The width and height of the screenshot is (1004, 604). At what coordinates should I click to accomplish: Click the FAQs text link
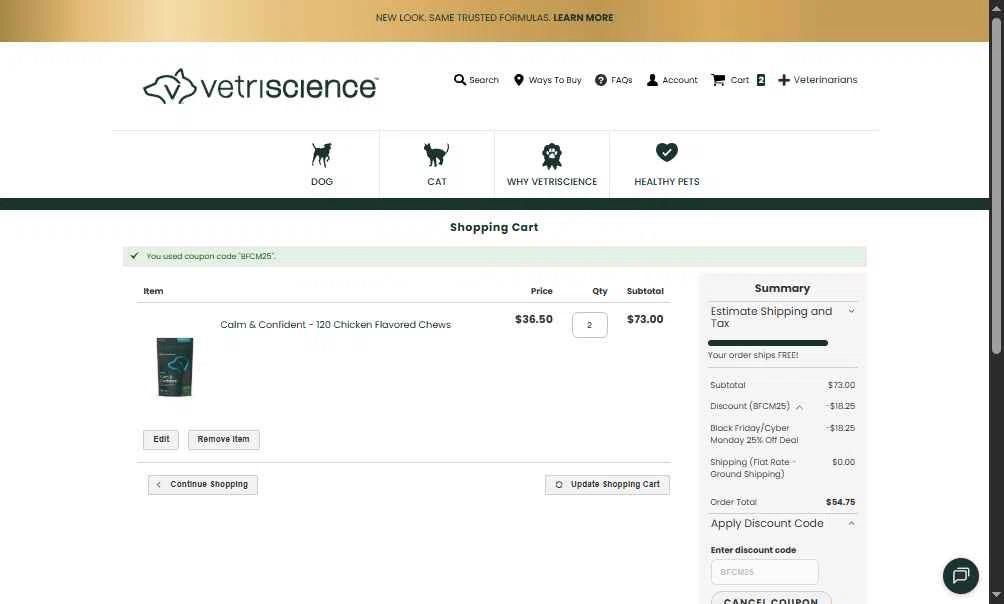coord(622,80)
